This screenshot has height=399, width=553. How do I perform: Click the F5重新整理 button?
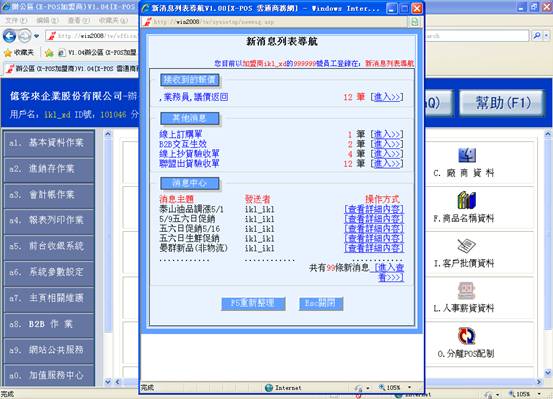click(x=253, y=303)
